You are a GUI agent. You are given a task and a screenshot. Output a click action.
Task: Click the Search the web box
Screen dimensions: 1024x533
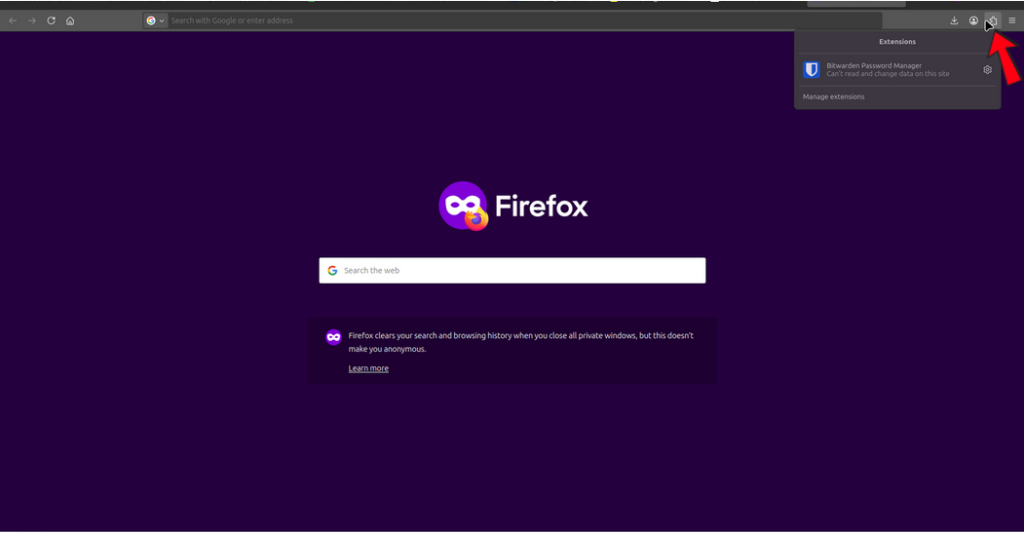point(520,270)
